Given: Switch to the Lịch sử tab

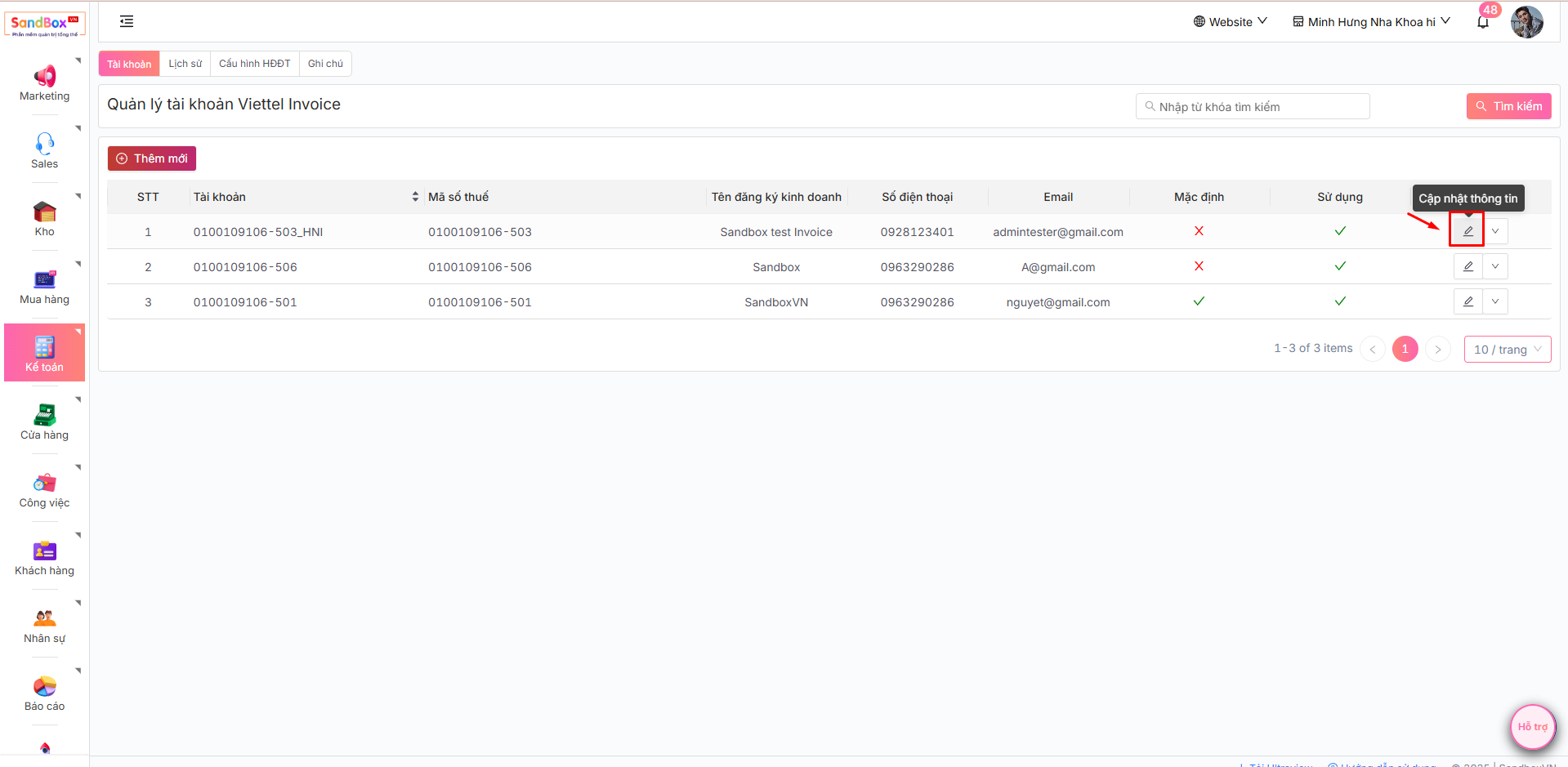Looking at the screenshot, I should coord(185,64).
